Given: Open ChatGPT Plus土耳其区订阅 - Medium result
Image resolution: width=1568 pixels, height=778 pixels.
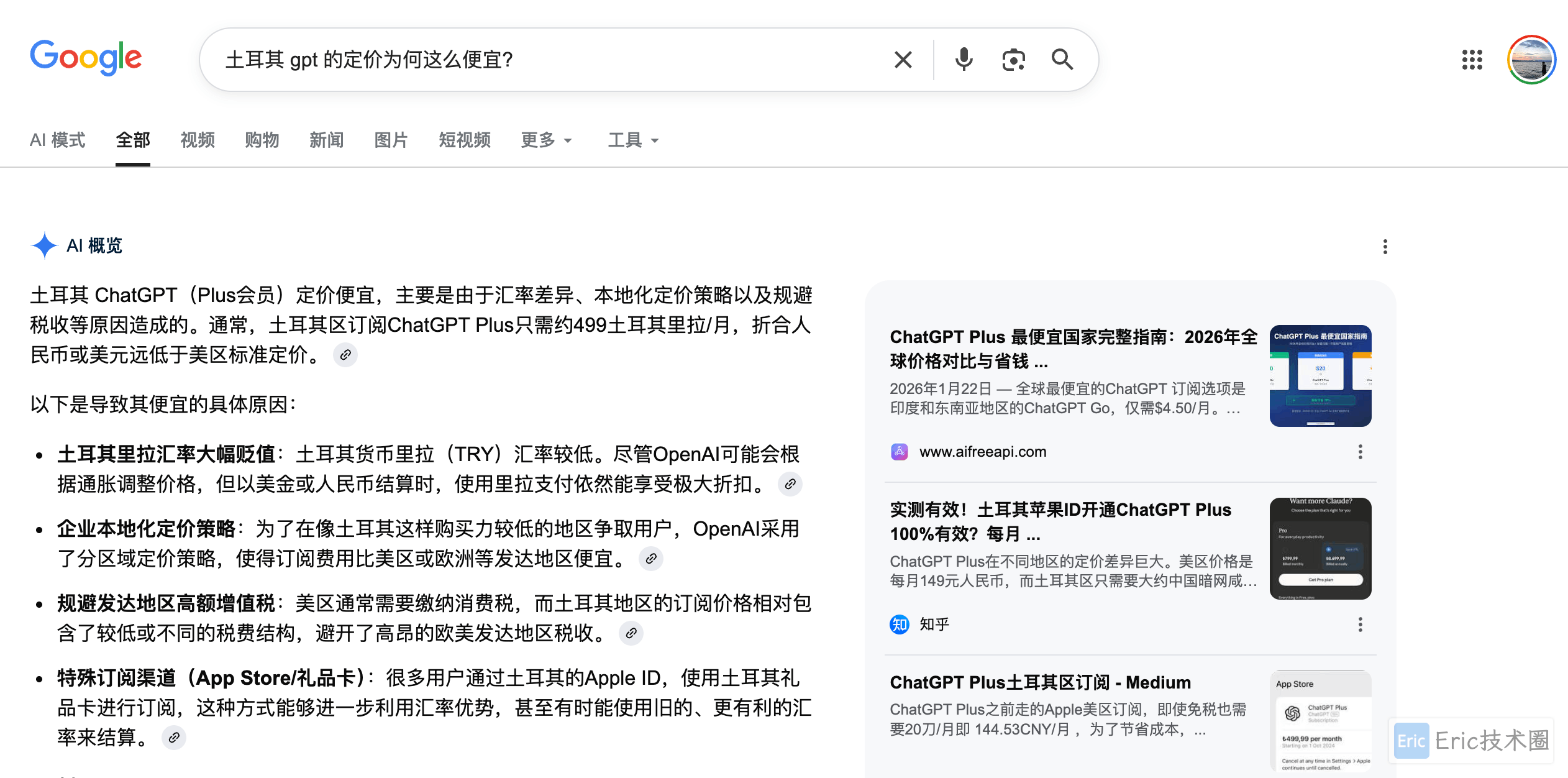Looking at the screenshot, I should 1041,682.
